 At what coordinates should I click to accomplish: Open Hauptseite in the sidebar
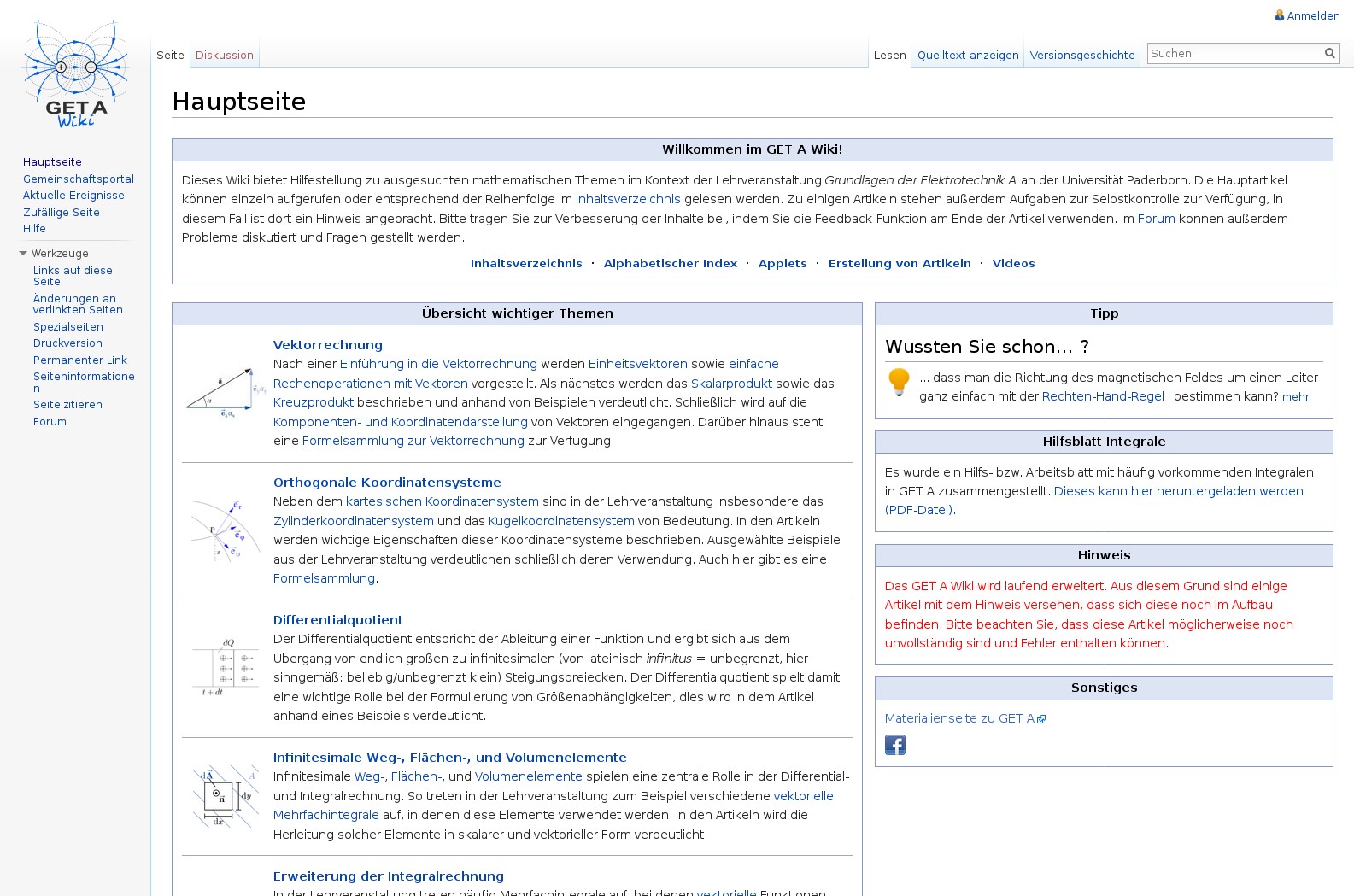(x=52, y=162)
